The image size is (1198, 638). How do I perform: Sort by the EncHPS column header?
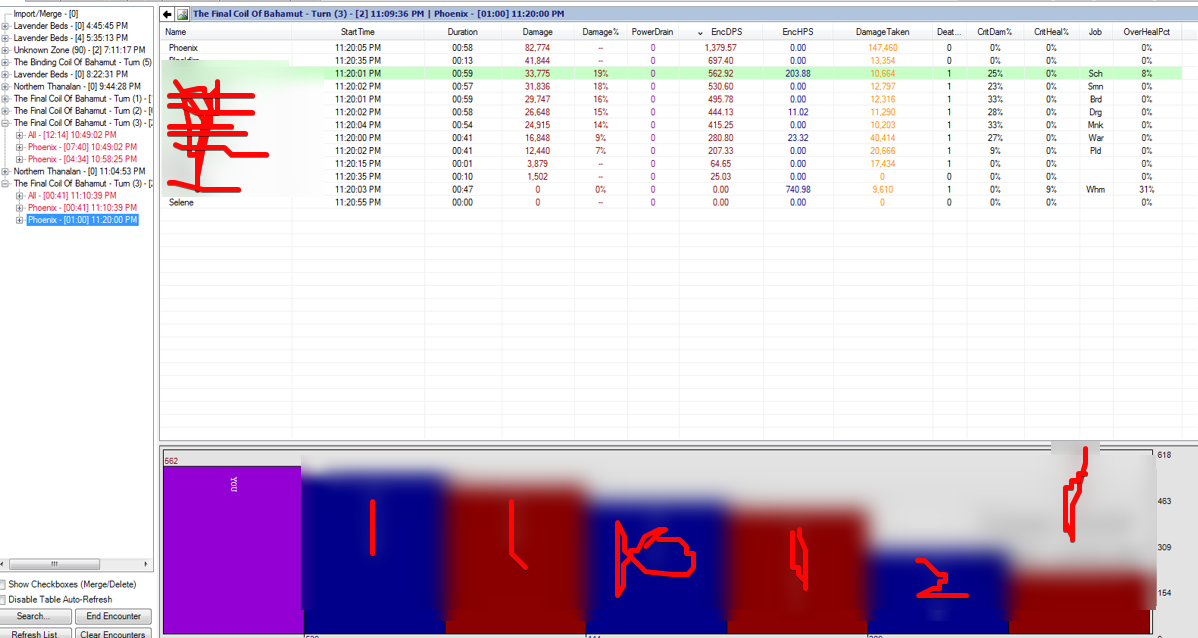pyautogui.click(x=798, y=32)
